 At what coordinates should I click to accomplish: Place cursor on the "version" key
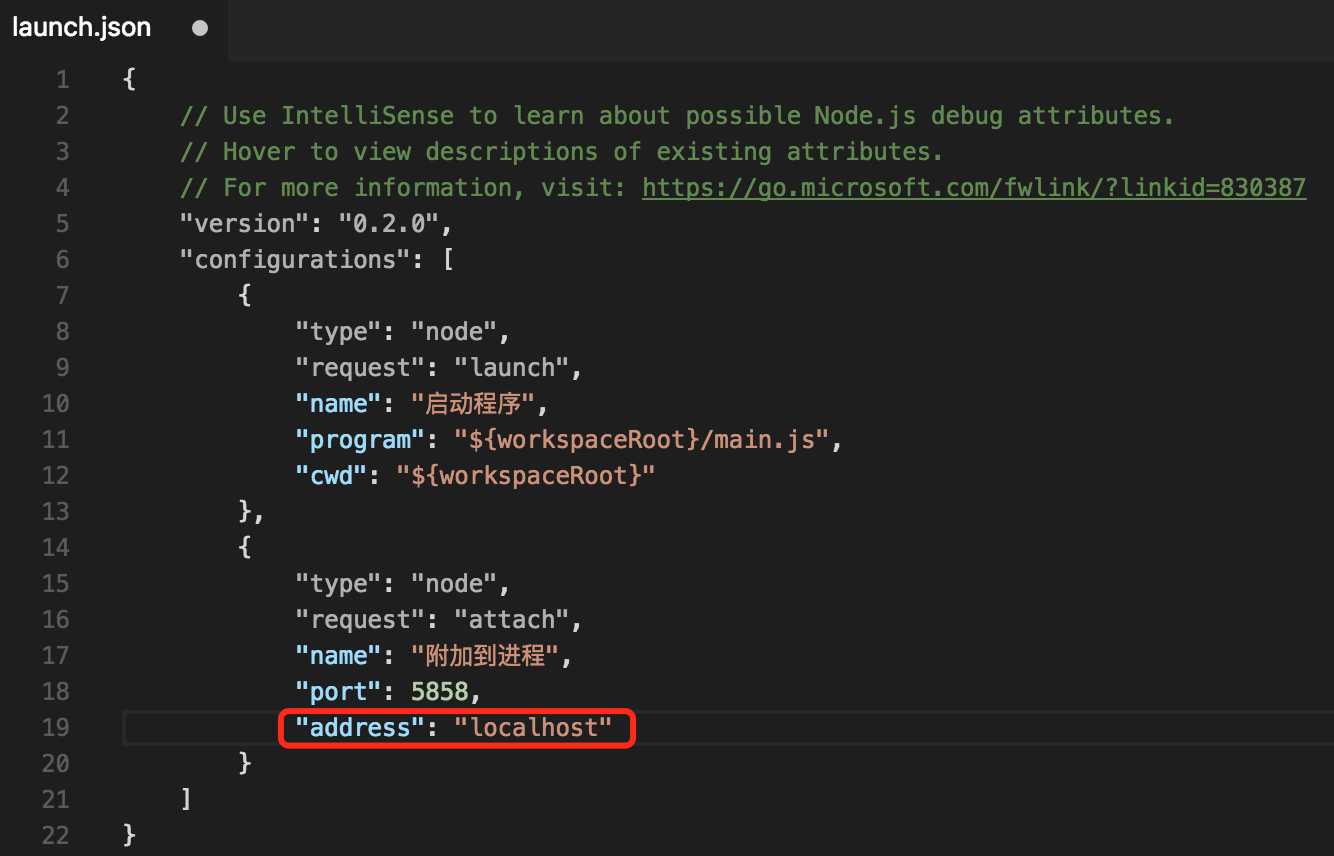(x=238, y=224)
